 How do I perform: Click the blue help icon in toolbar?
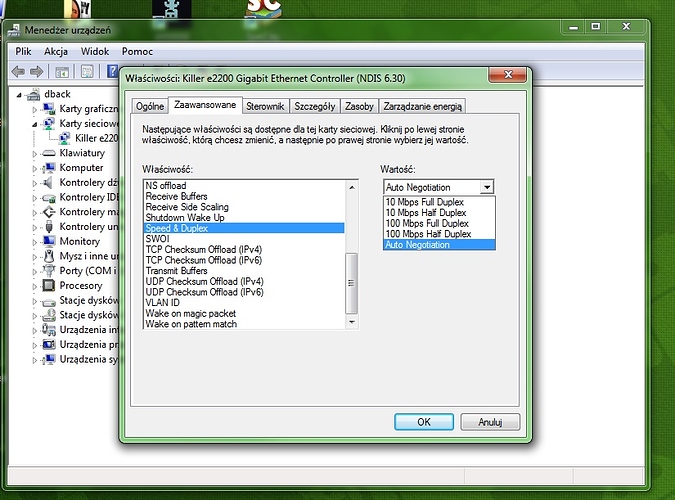112,71
